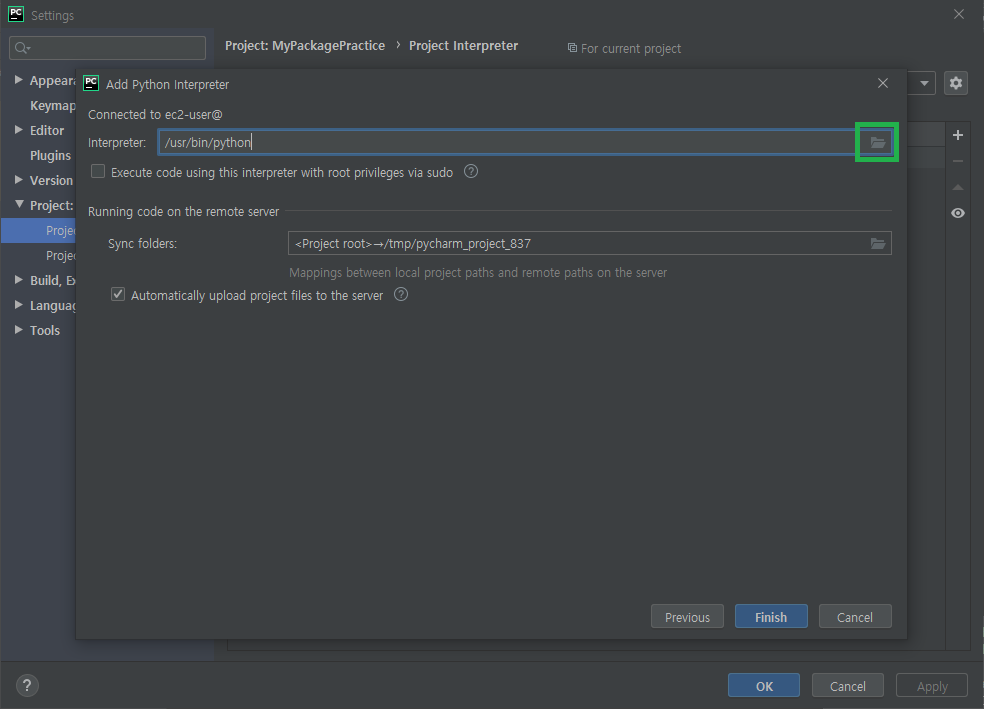Enable execute code with root privileges via sudo

98,171
